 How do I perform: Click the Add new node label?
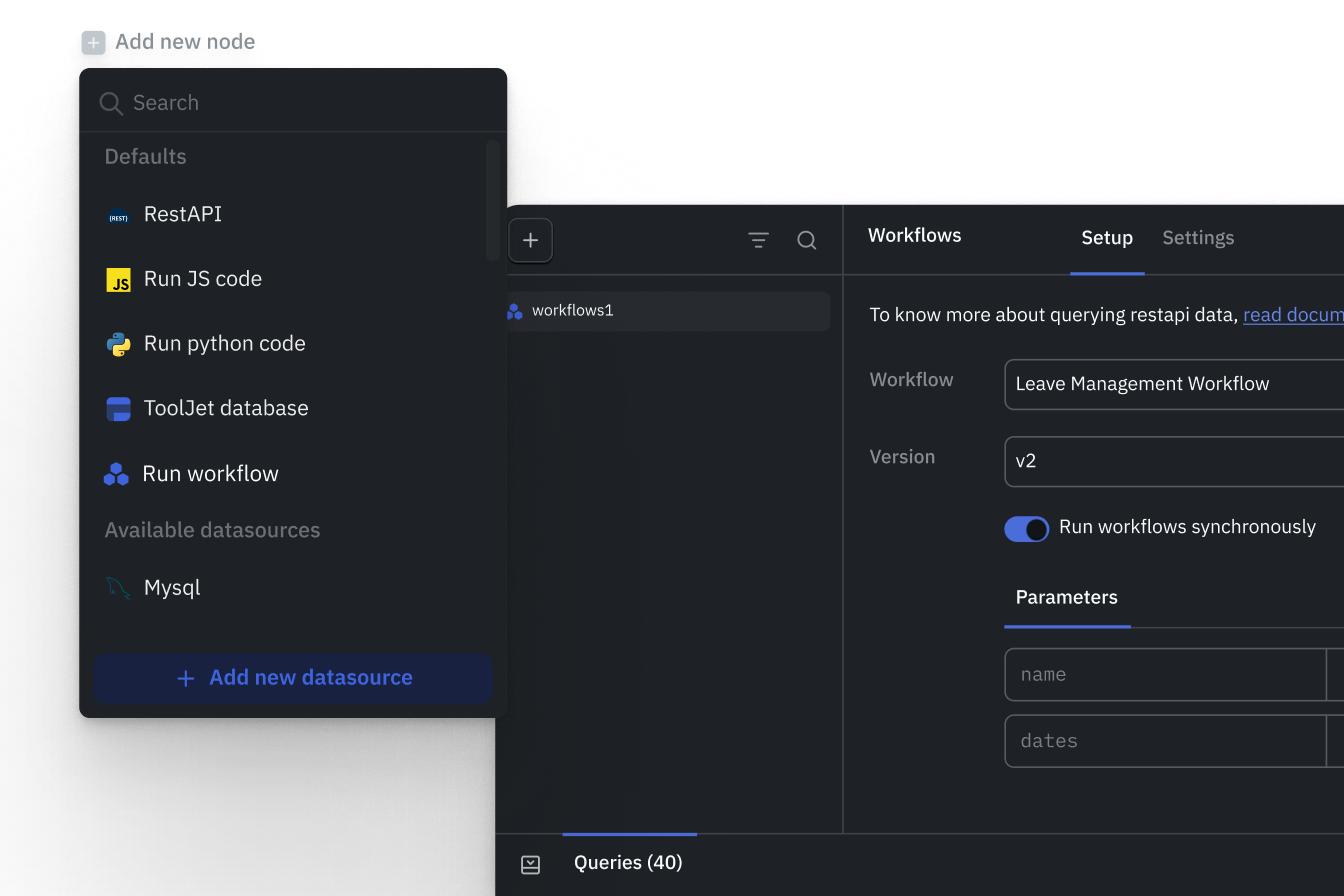pos(185,42)
